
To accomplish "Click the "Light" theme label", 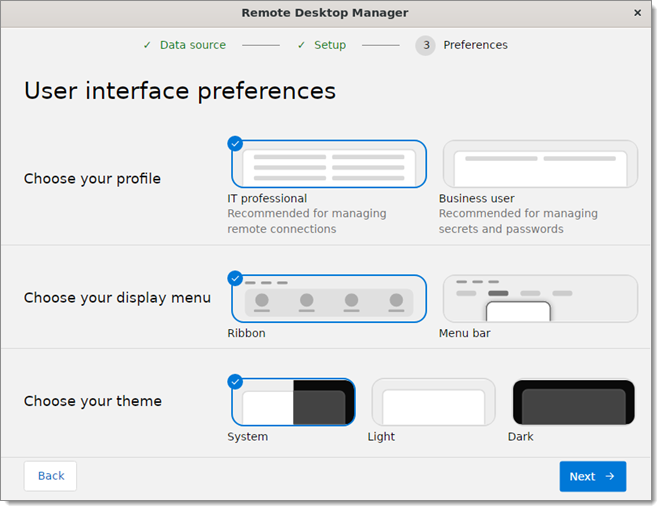I will pos(381,437).
